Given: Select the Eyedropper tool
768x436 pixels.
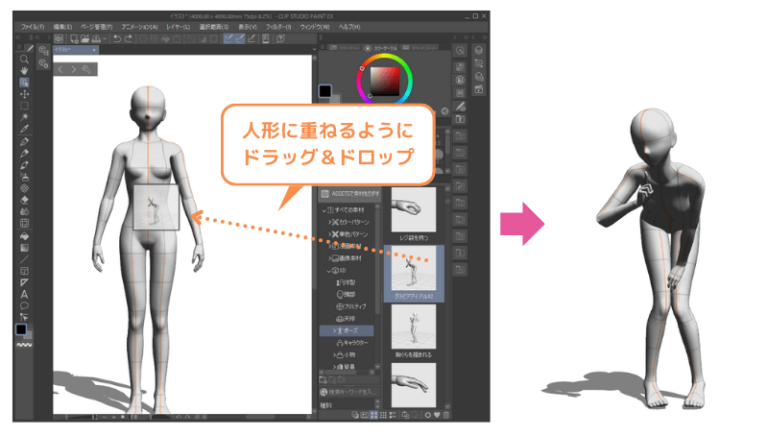Looking at the screenshot, I should (25, 130).
